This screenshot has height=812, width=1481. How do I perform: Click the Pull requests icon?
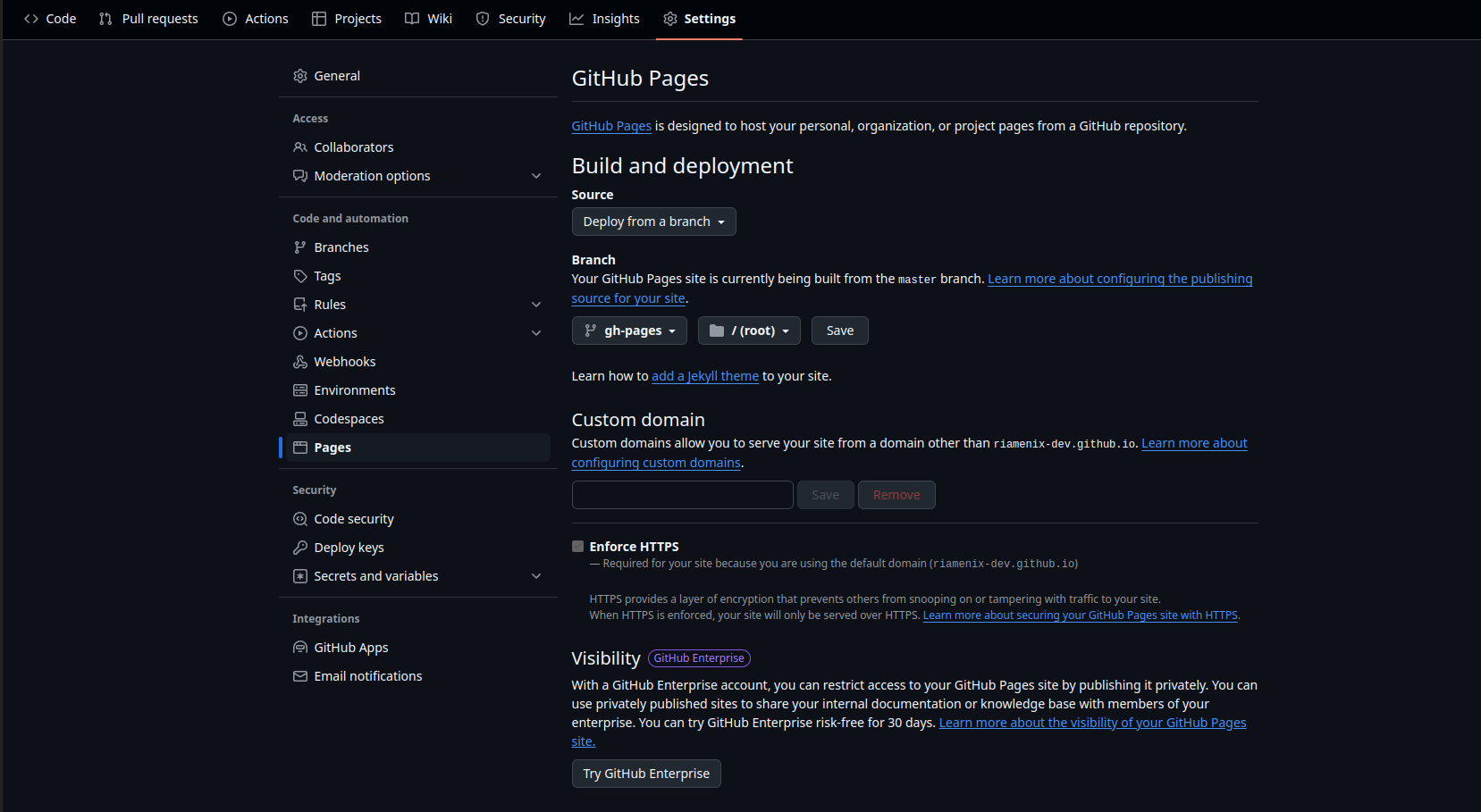pyautogui.click(x=105, y=19)
